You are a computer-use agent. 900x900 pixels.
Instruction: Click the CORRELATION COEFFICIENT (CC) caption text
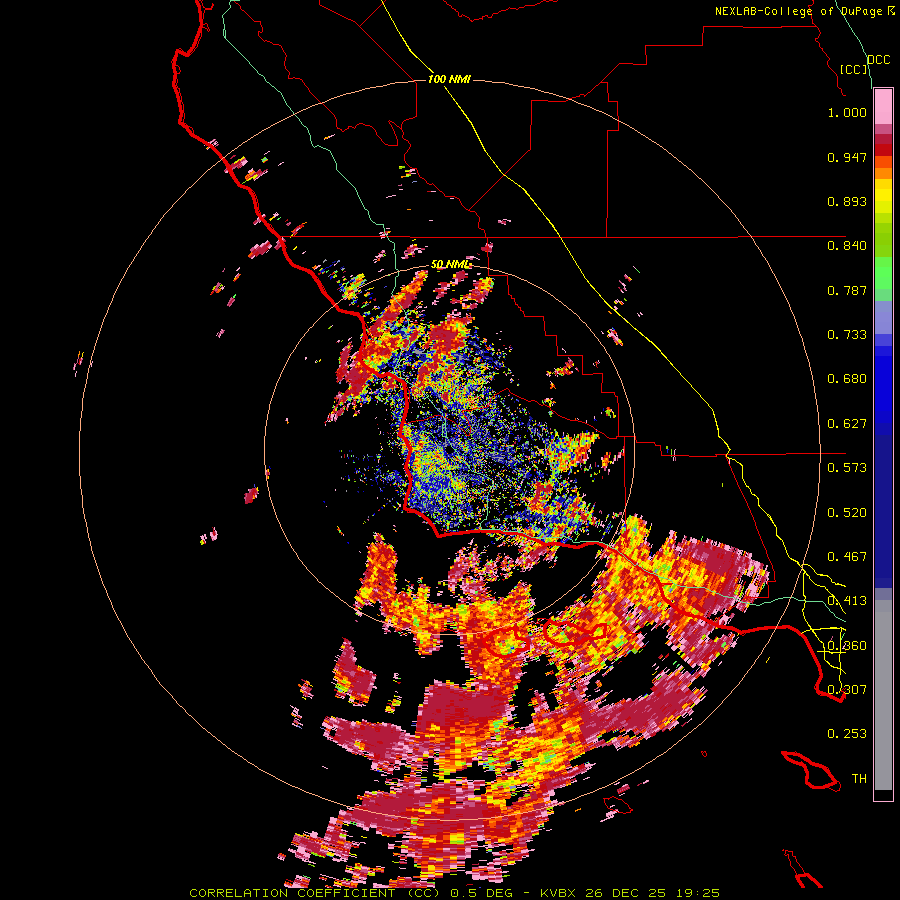[x=315, y=893]
